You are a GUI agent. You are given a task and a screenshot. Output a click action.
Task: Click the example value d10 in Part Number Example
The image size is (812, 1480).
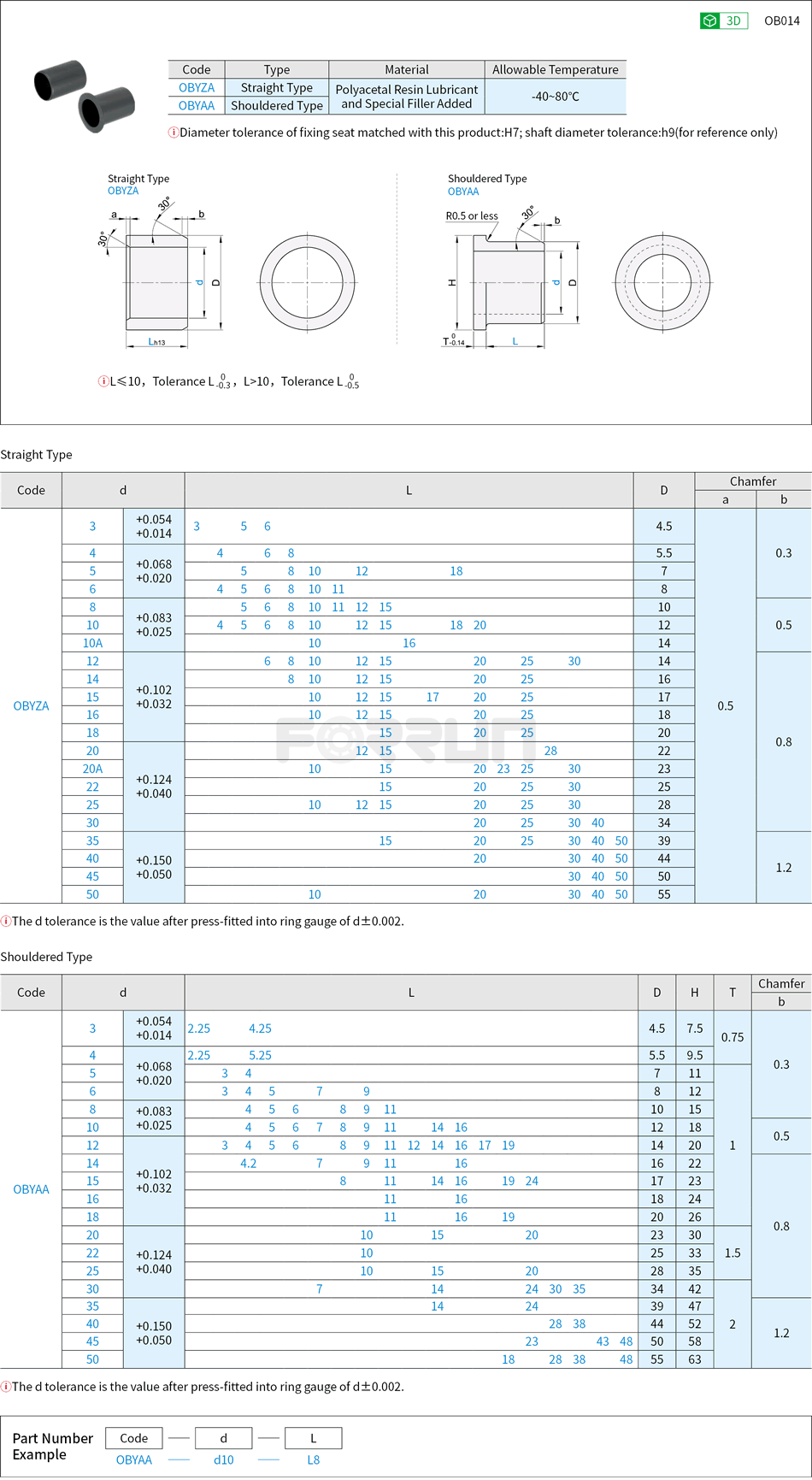[x=224, y=1459]
